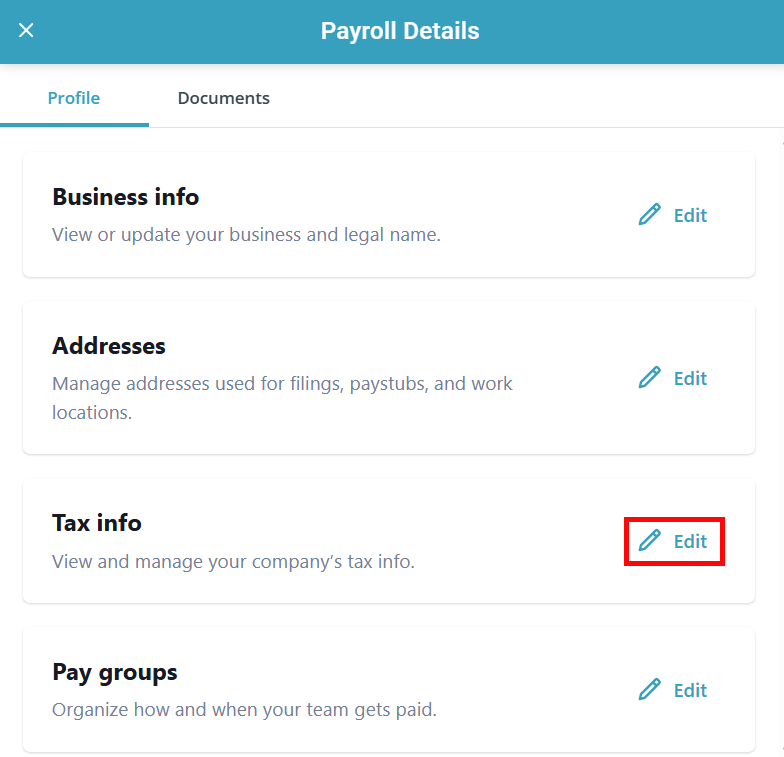Select the Tax info card heading
Screen dimensions: 784x757
(97, 523)
